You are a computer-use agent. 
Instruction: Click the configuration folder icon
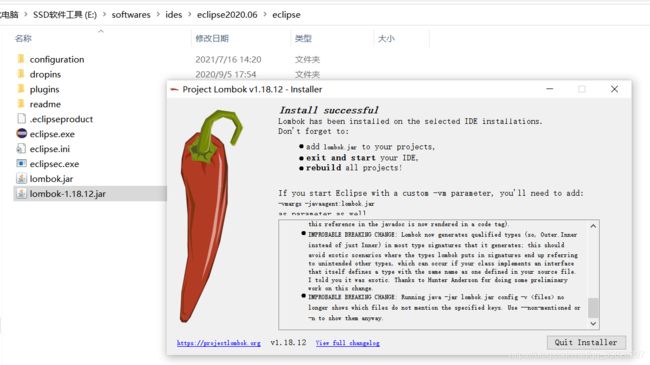[x=21, y=59]
